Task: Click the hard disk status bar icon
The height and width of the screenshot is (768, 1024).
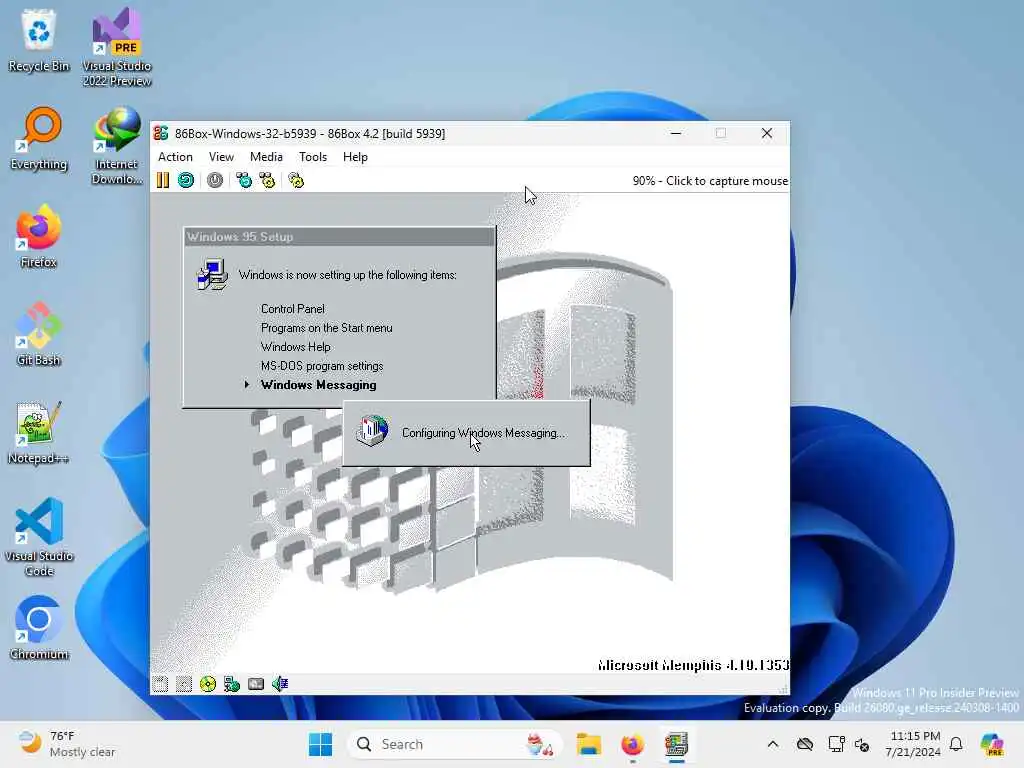Action: click(x=256, y=684)
